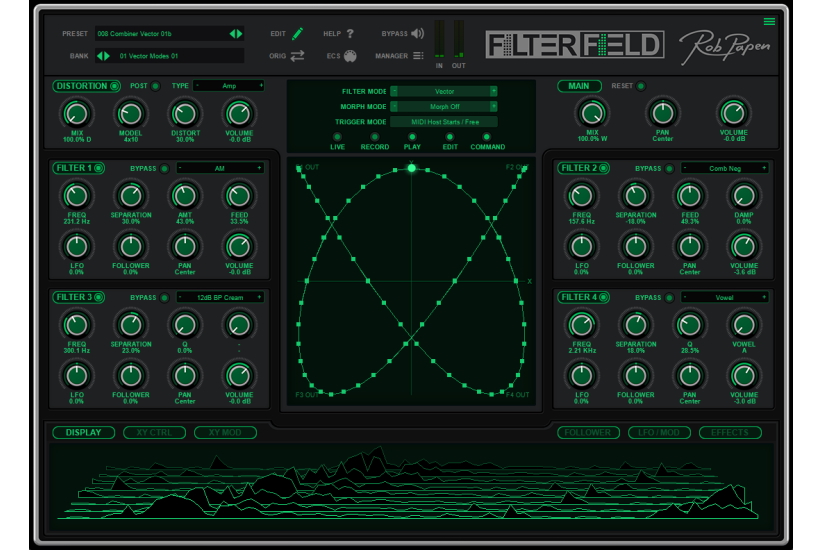The height and width of the screenshot is (550, 820).
Task: Click the Main PAN knob
Action: tap(663, 113)
